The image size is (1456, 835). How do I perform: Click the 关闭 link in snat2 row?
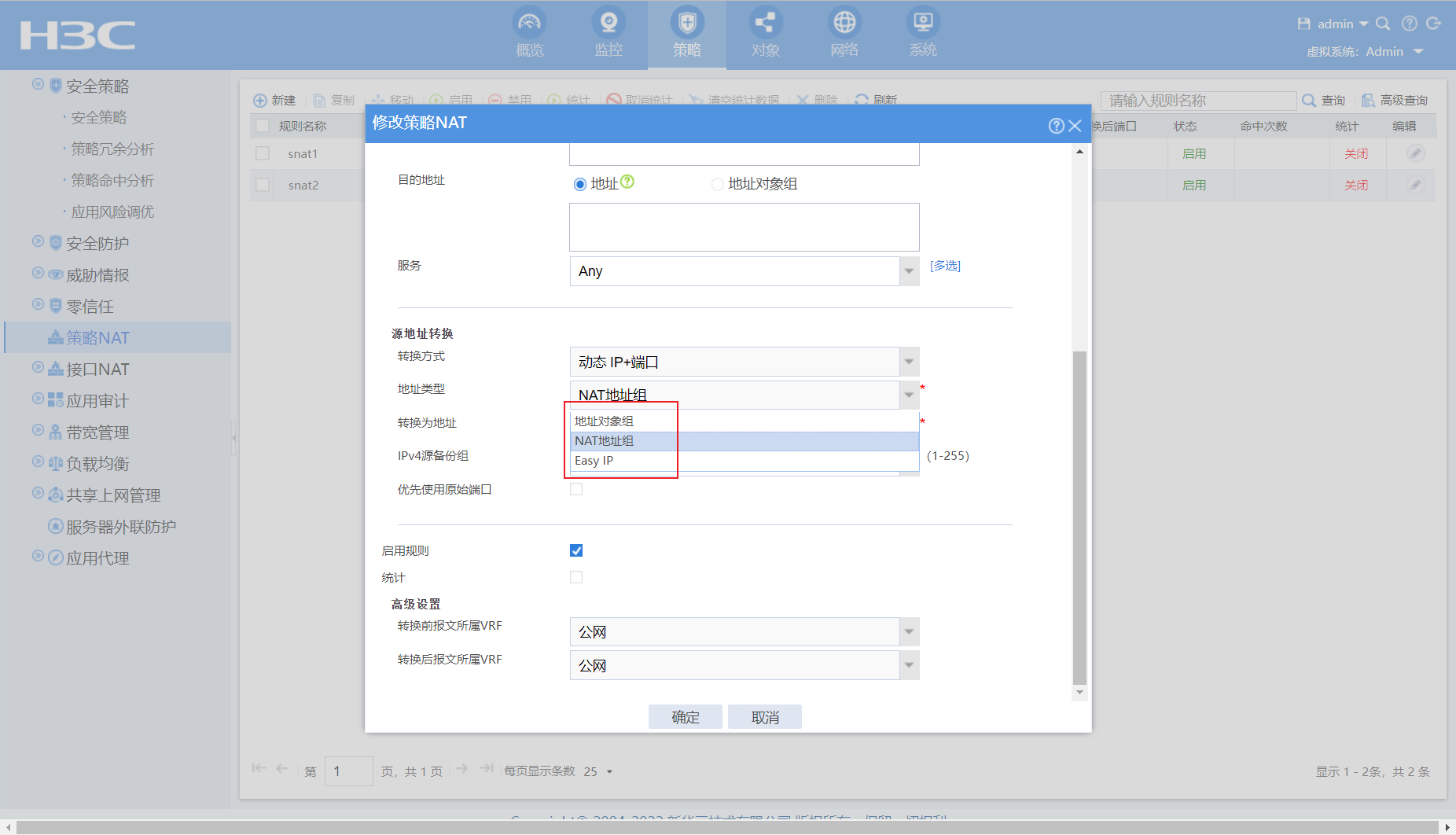(1356, 185)
